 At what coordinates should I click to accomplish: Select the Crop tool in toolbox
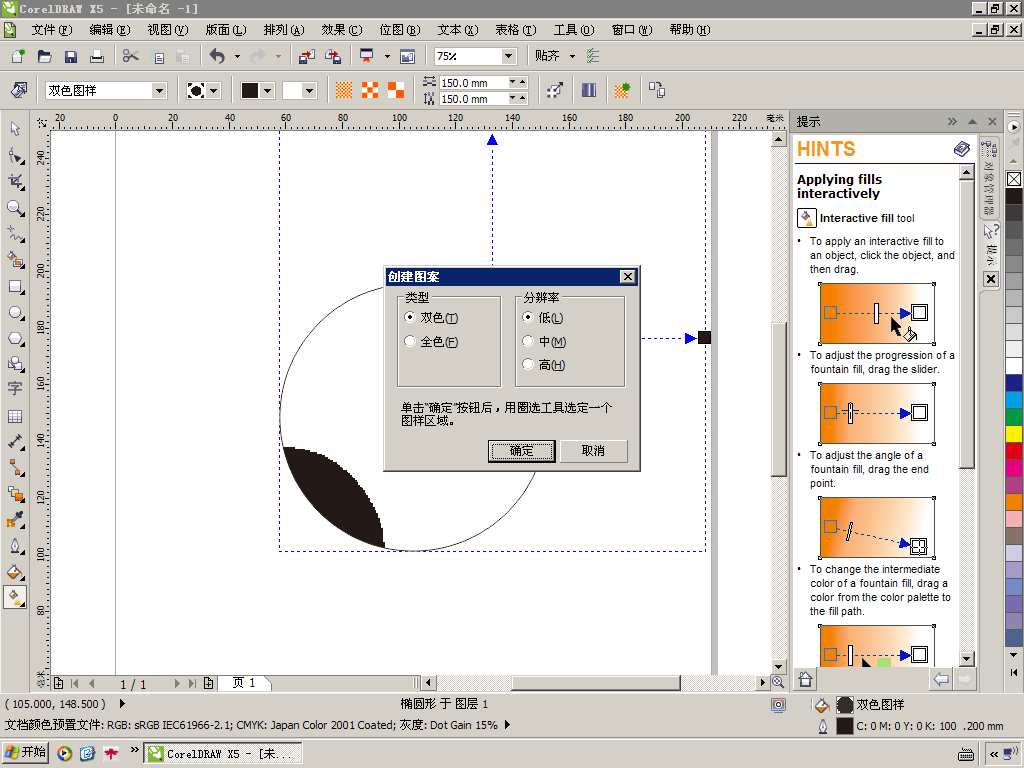click(x=15, y=182)
